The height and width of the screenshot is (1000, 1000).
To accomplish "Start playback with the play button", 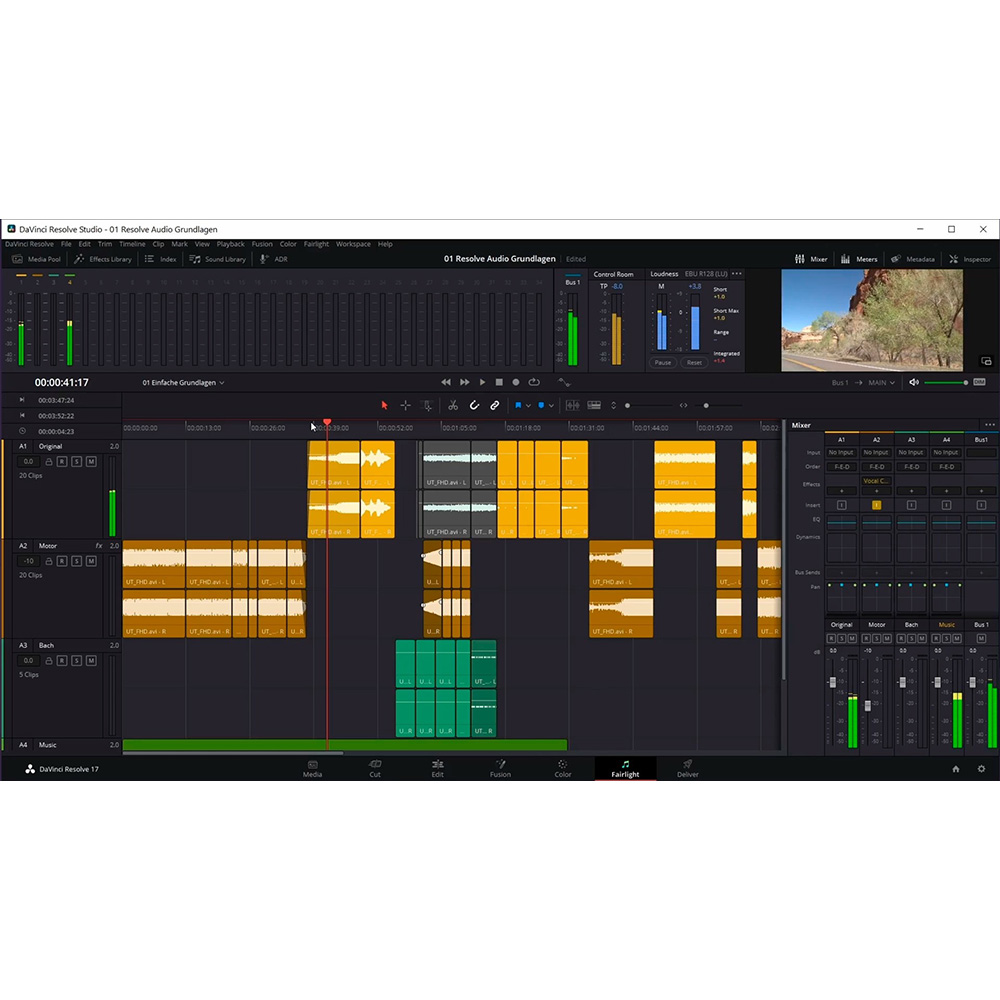I will pos(482,382).
